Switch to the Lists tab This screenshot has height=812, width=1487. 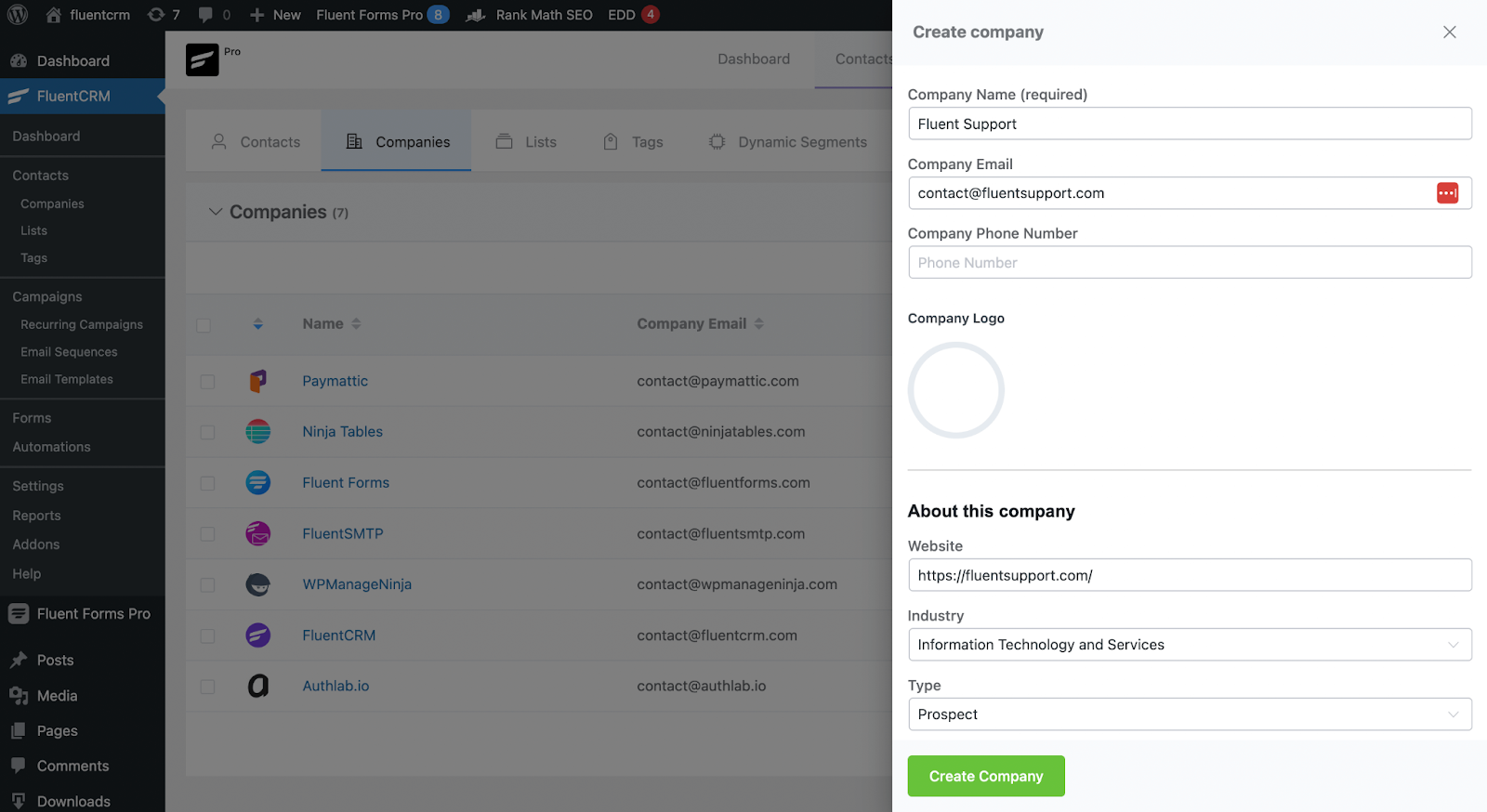tap(526, 141)
